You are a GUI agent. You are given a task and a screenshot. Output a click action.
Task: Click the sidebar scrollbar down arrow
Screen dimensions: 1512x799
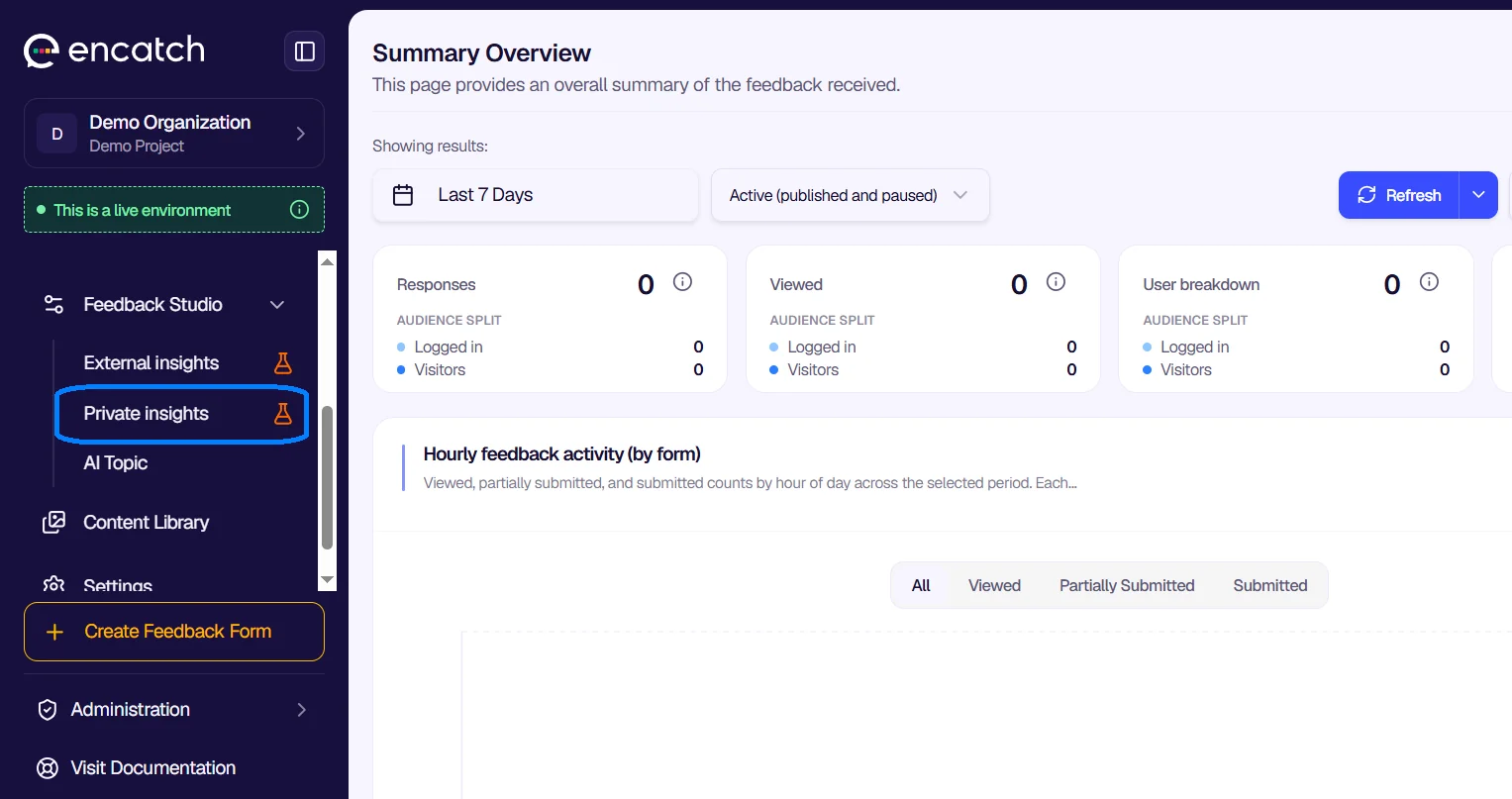click(328, 580)
